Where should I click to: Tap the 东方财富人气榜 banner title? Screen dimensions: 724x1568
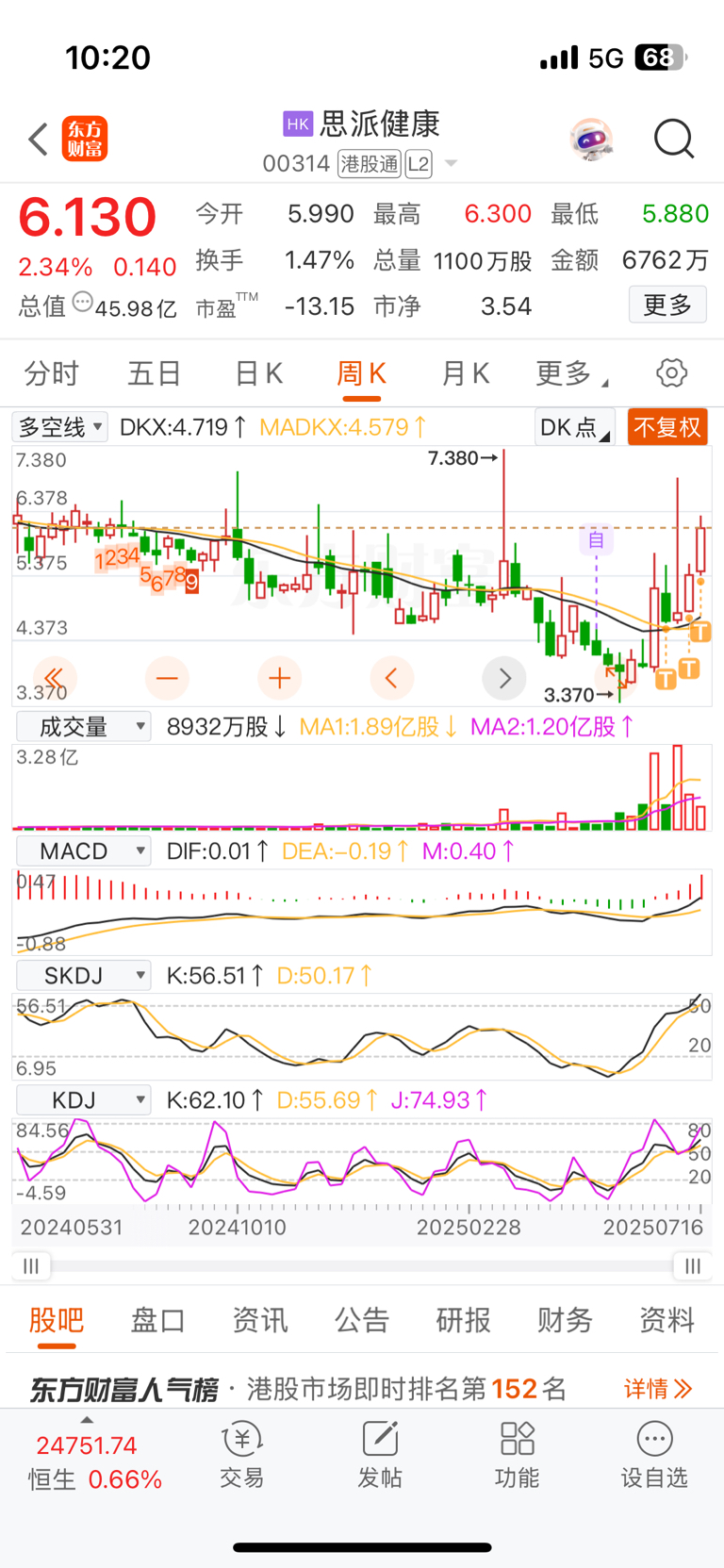(x=123, y=1389)
